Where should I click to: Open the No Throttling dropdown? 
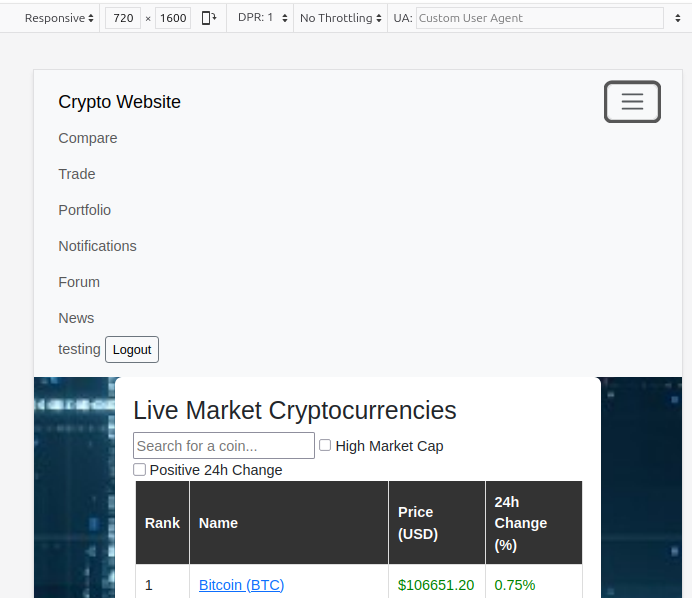pyautogui.click(x=340, y=18)
